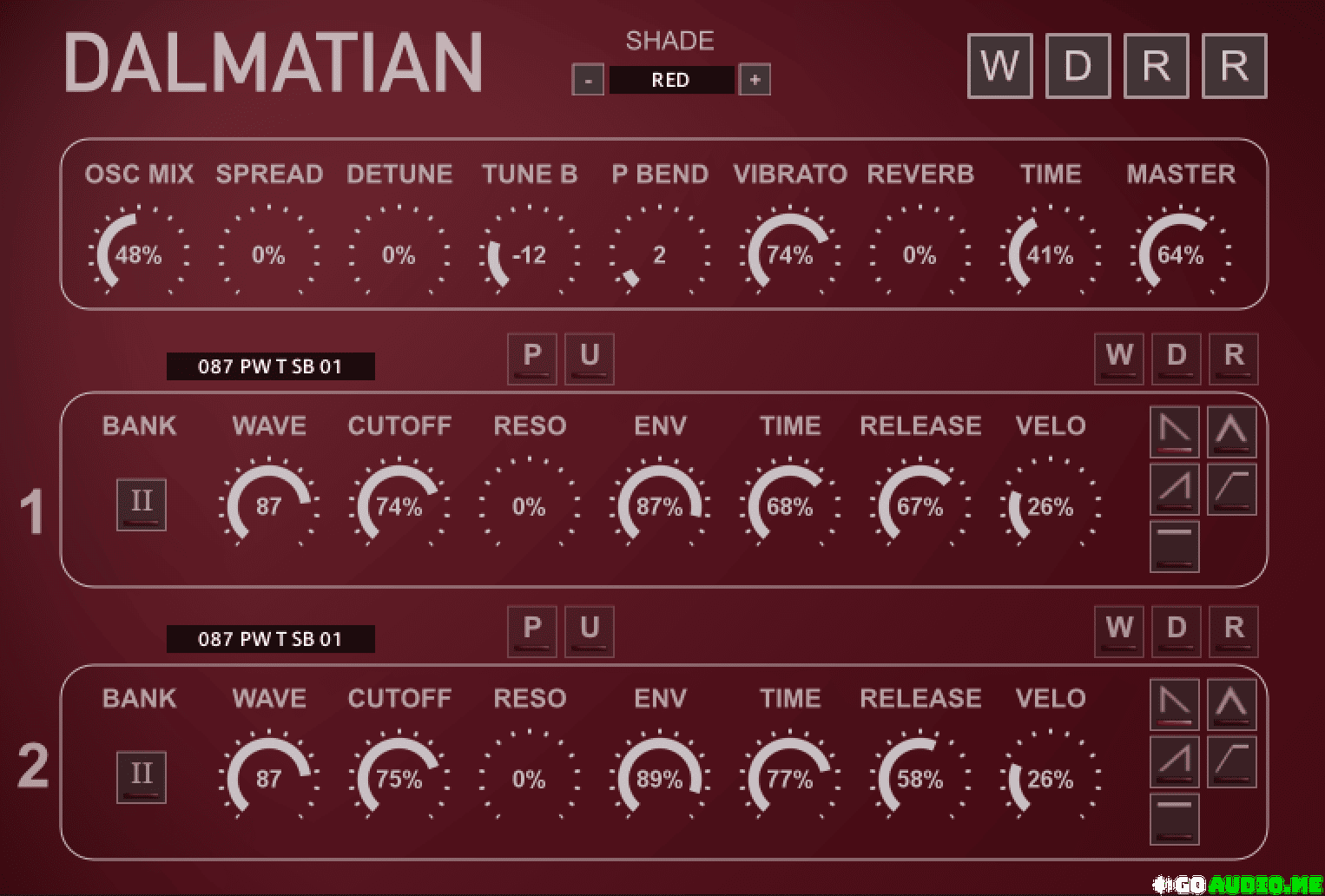Toggle the BANK II button in oscillator 1
Screen dimensions: 1325x896
[142, 504]
